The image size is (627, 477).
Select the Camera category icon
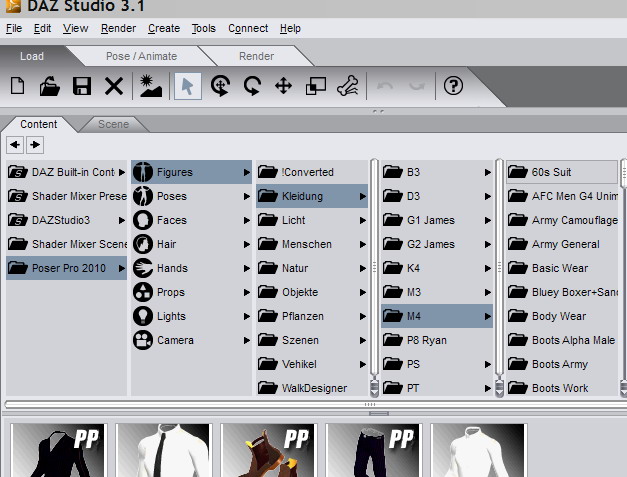(x=143, y=340)
